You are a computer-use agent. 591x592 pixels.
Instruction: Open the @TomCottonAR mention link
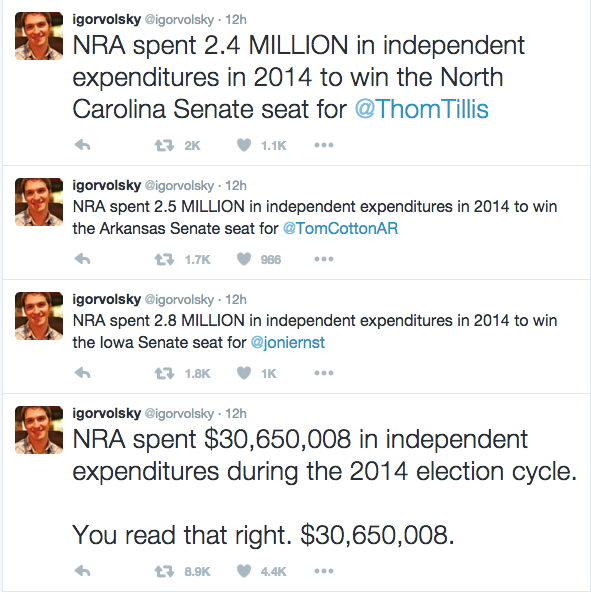coord(341,228)
